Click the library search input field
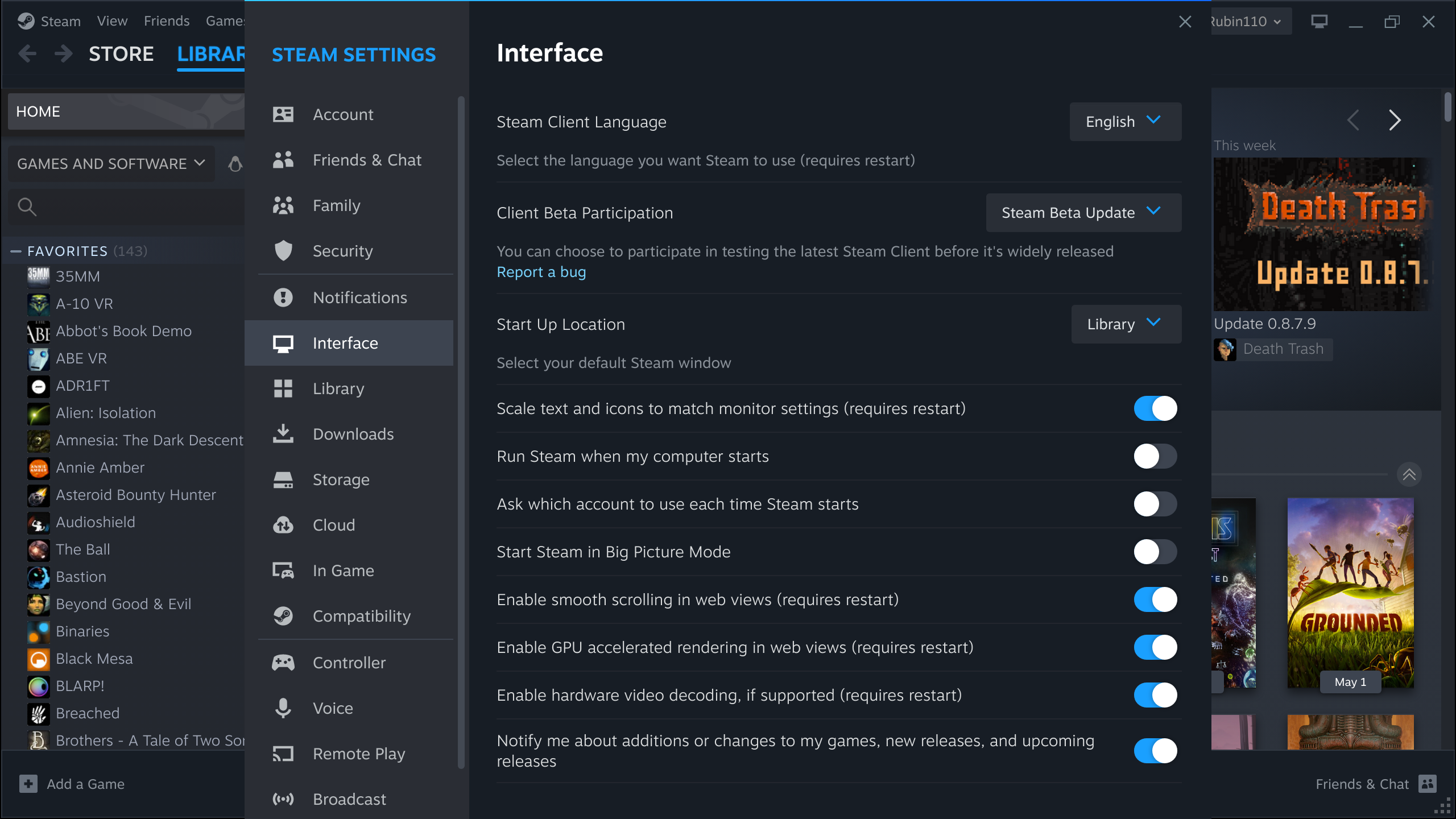 (x=126, y=207)
